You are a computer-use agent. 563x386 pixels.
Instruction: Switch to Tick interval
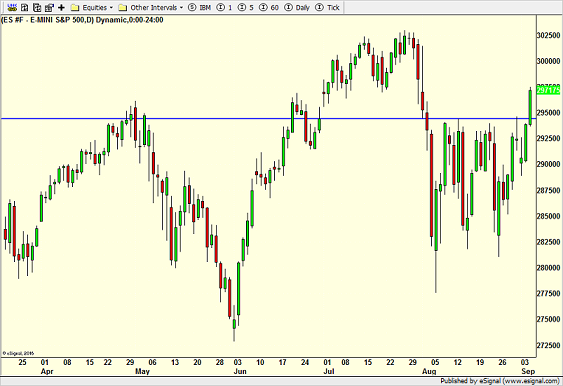point(327,8)
